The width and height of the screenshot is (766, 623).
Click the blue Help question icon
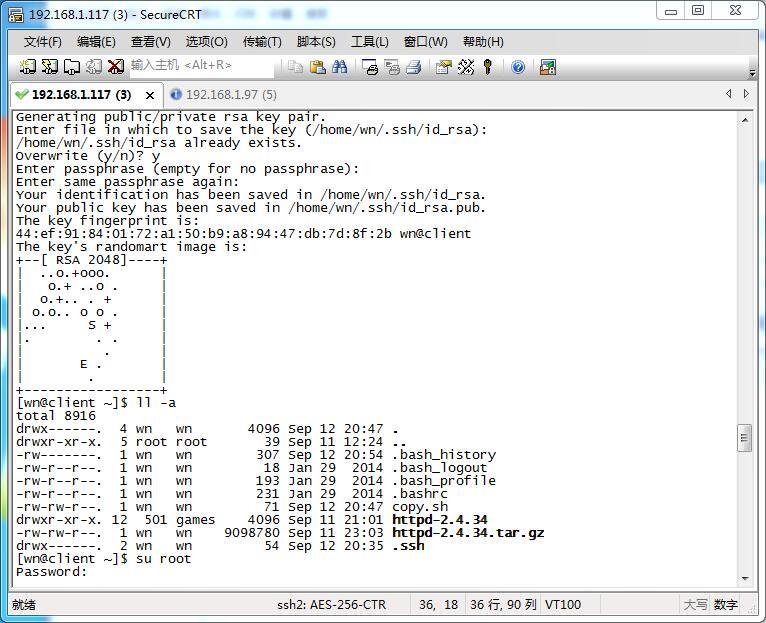point(518,66)
